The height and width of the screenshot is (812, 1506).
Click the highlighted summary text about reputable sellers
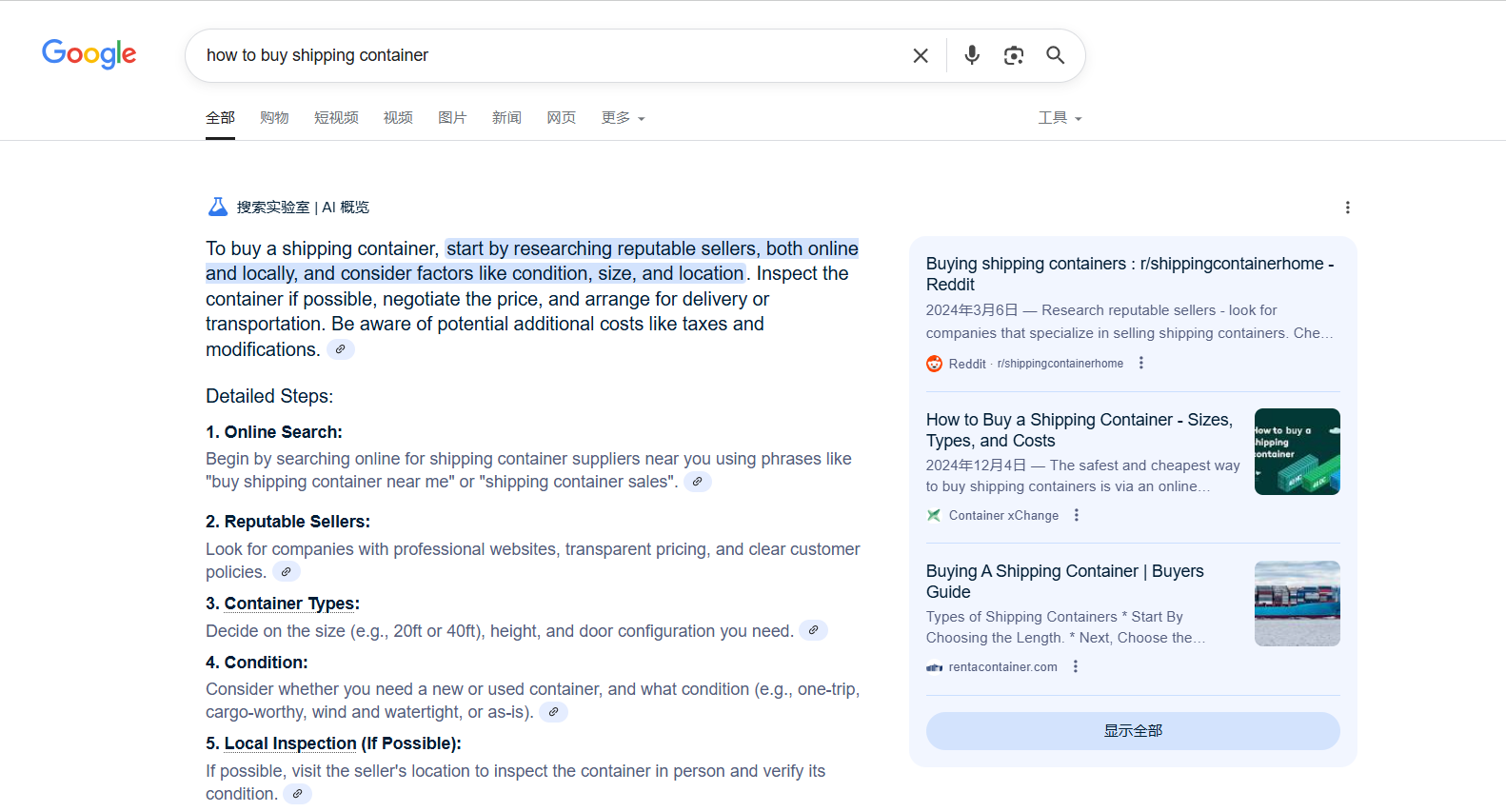(x=532, y=261)
